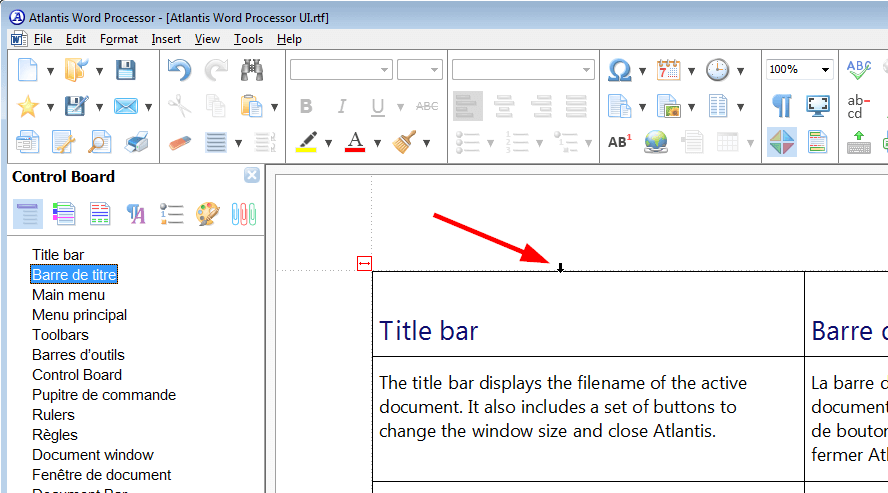The image size is (888, 493).
Task: Click the Open folder icon
Action: pos(76,70)
